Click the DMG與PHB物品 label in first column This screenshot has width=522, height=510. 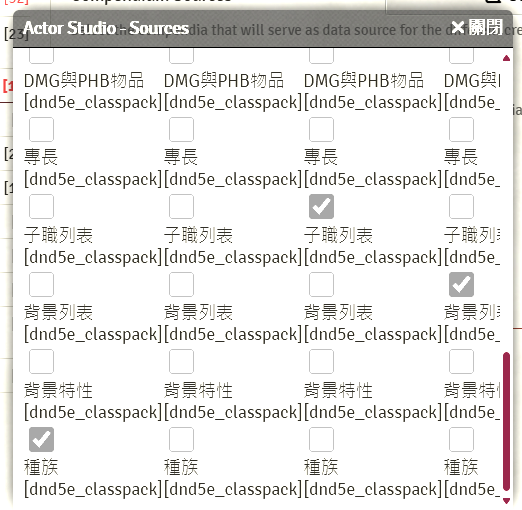[84, 81]
